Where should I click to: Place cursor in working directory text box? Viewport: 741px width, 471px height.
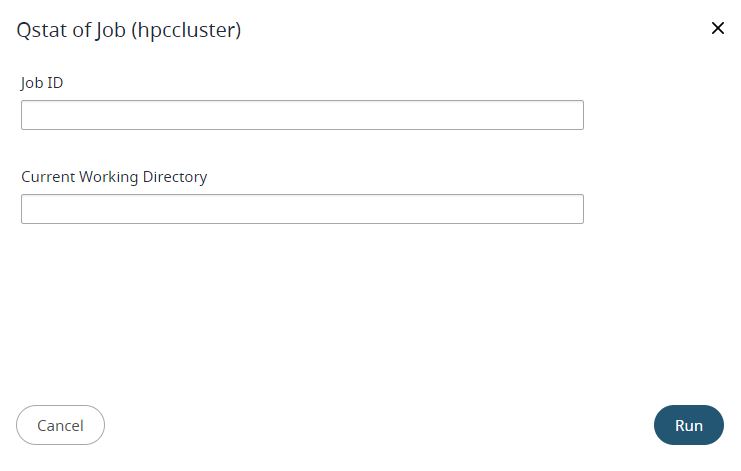pos(302,209)
